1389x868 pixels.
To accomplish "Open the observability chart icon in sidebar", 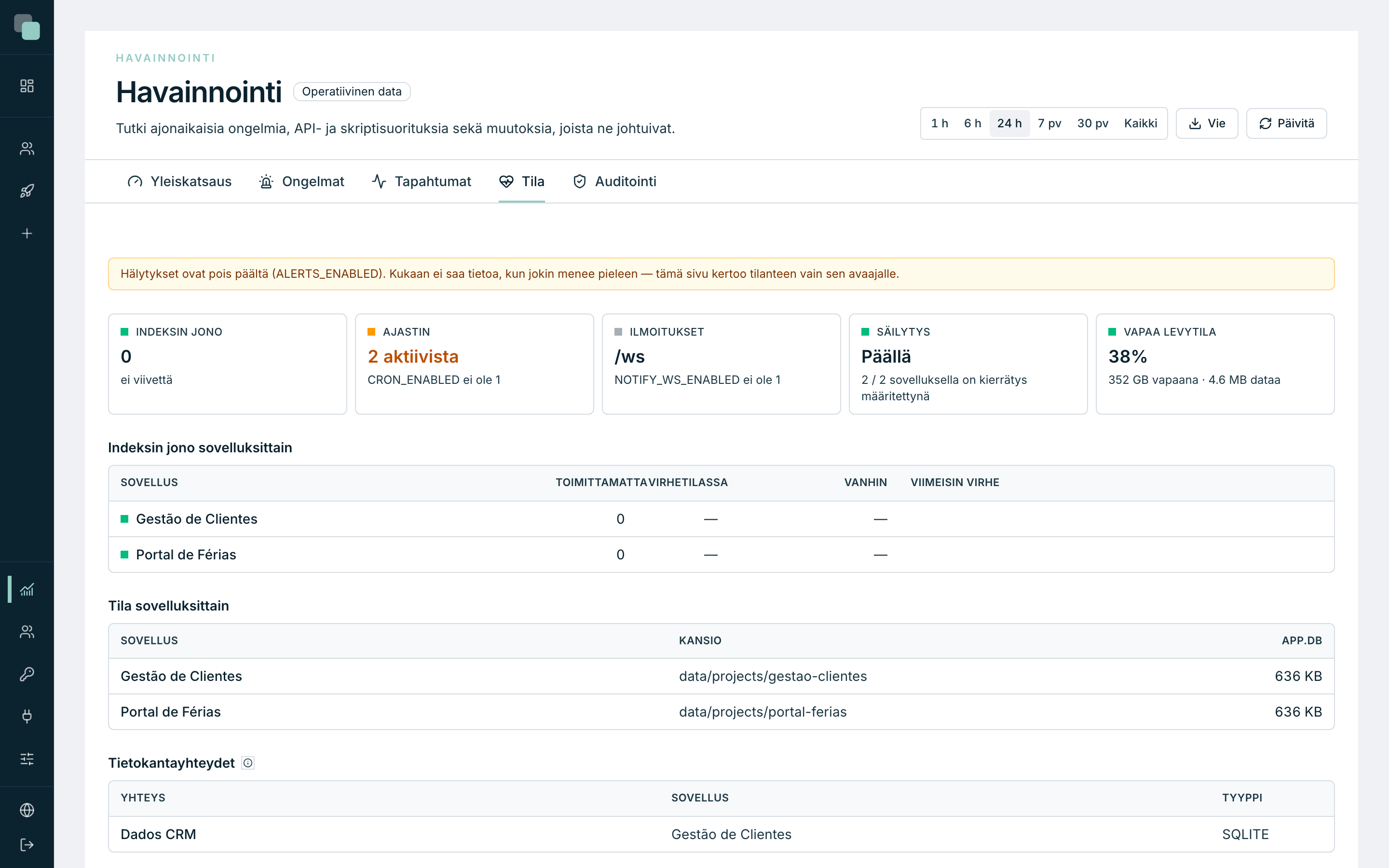I will click(x=27, y=590).
